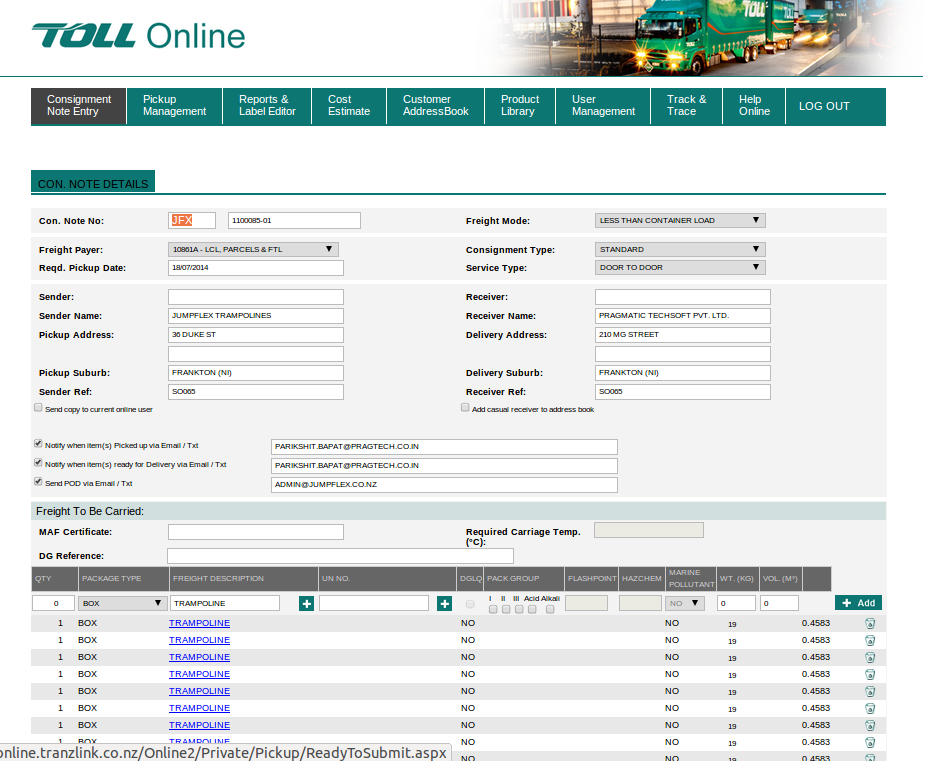
Task: Open the Freight Mode dropdown
Action: pos(680,221)
